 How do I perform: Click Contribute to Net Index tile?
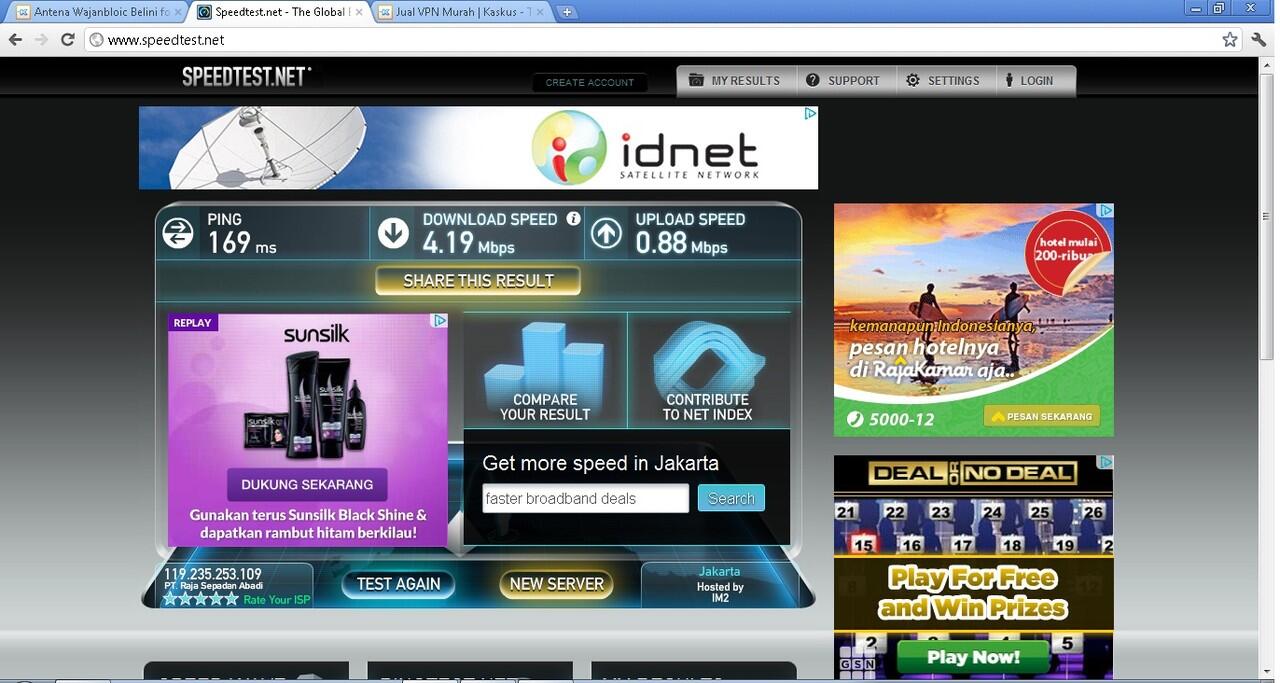708,370
